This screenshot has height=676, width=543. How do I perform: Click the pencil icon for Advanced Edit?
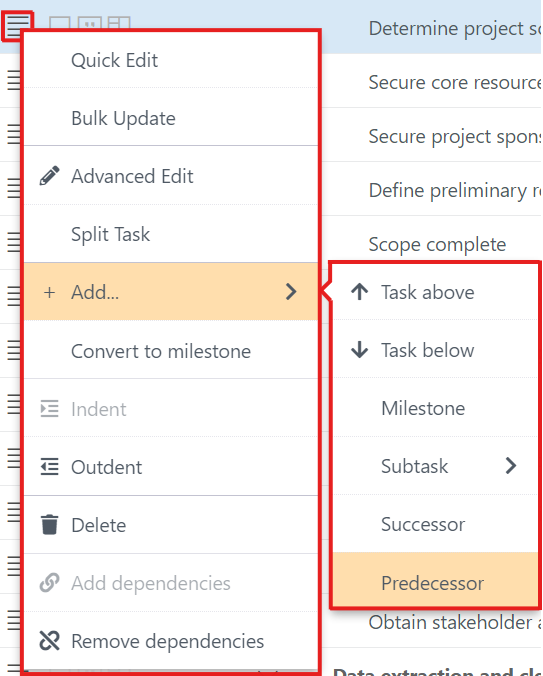point(50,176)
